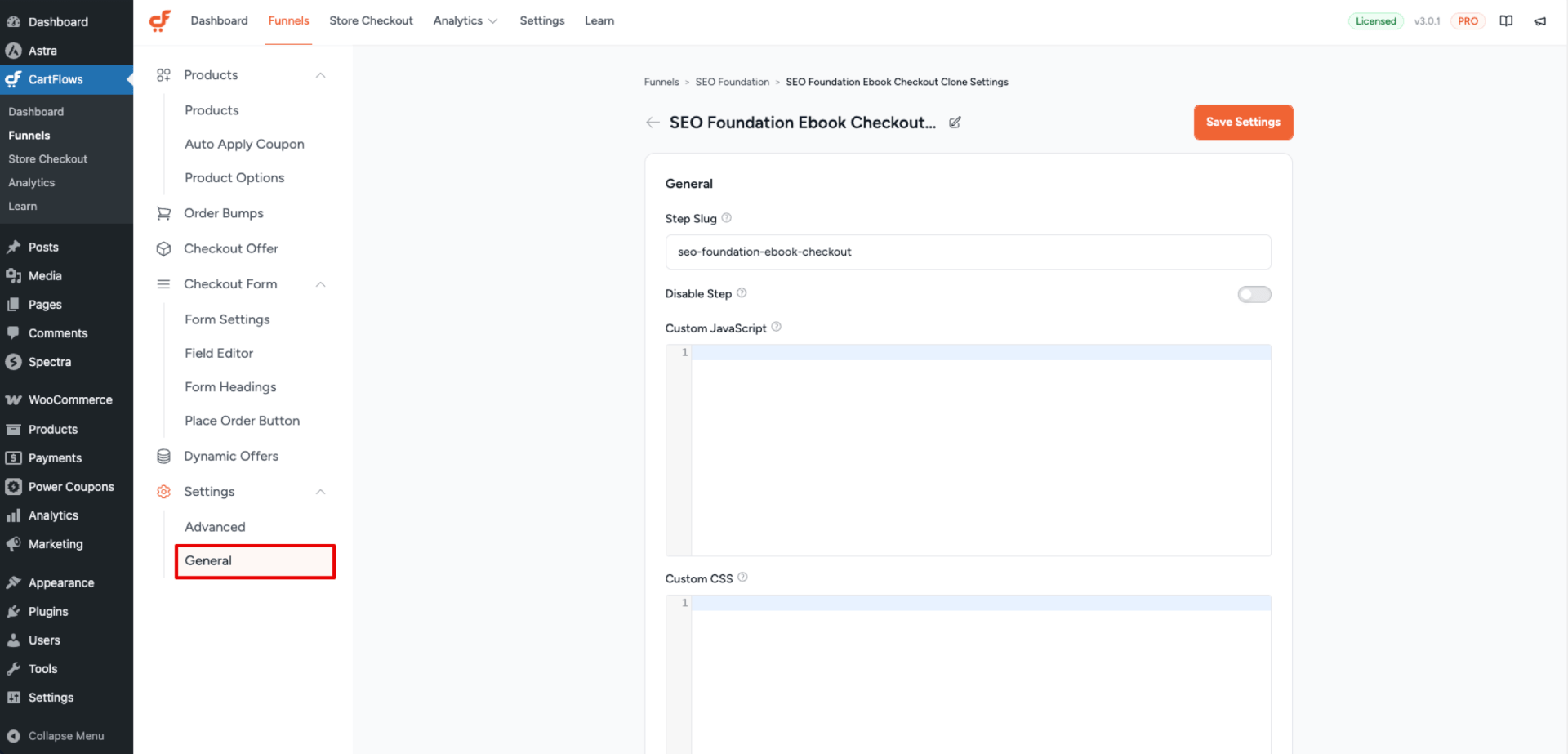
Task: Open Form Headings under Checkout Form
Action: (x=230, y=387)
